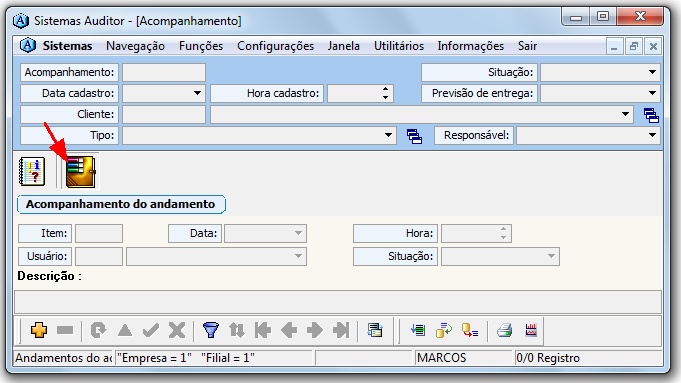Open the golden organizer book icon
This screenshot has width=681, height=383.
tap(81, 172)
